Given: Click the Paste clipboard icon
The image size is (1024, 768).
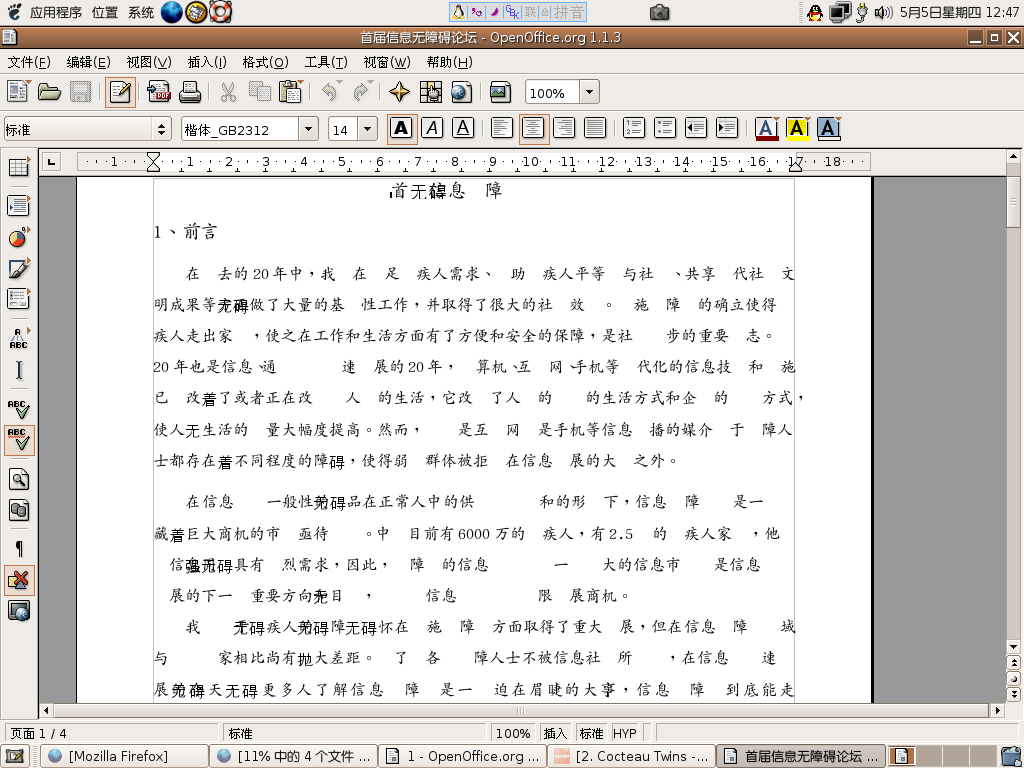Looking at the screenshot, I should (291, 92).
